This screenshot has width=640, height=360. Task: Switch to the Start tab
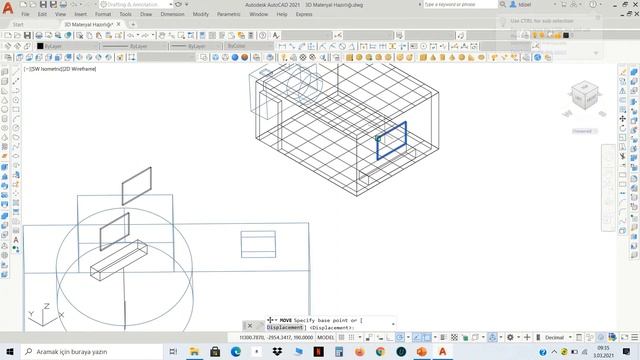click(18, 24)
